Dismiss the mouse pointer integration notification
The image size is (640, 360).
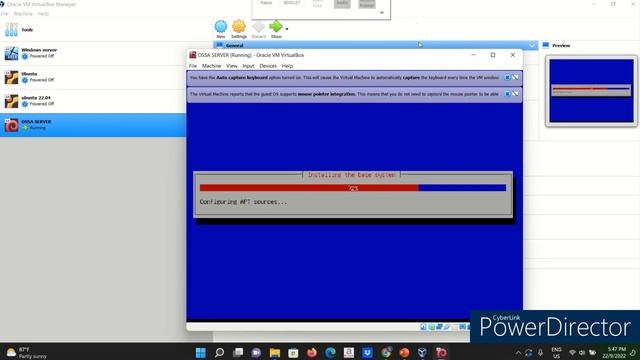pos(507,94)
